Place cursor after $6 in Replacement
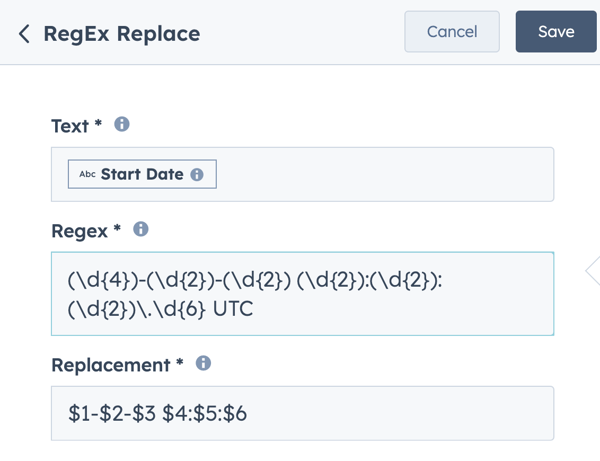The width and height of the screenshot is (600, 461). [248, 414]
